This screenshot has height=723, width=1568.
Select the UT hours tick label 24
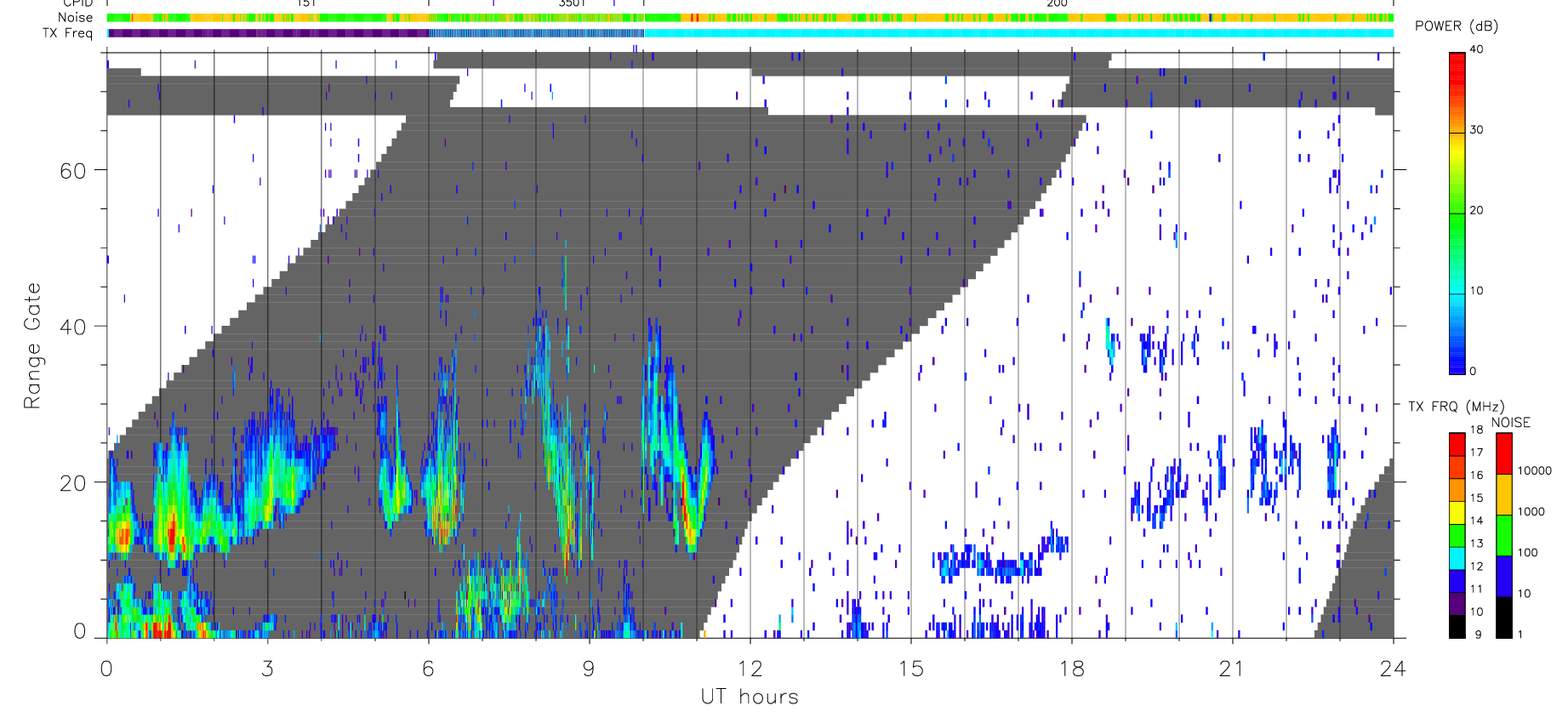(x=1393, y=669)
